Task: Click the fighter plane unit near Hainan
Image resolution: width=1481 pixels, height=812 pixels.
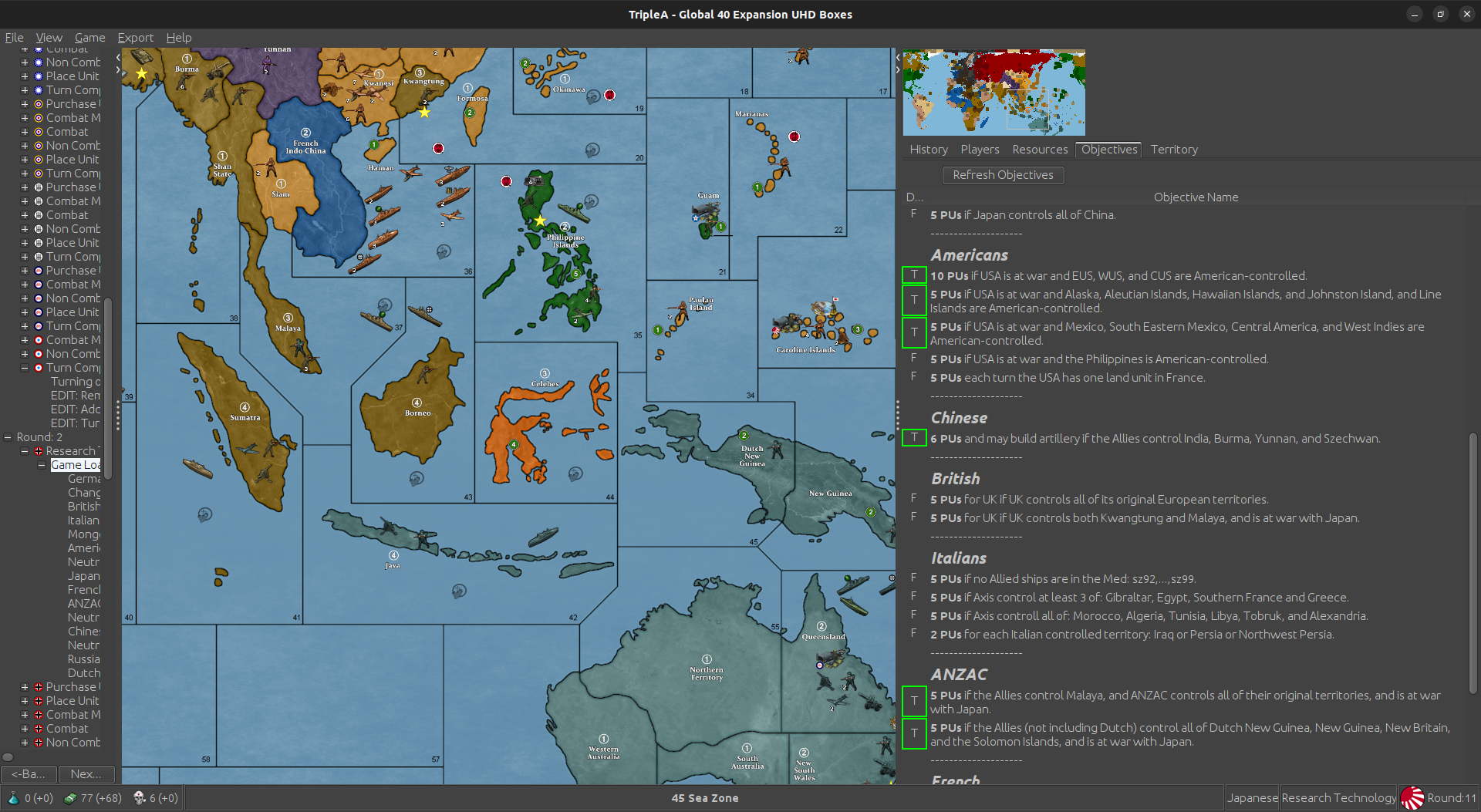Action: 411,173
